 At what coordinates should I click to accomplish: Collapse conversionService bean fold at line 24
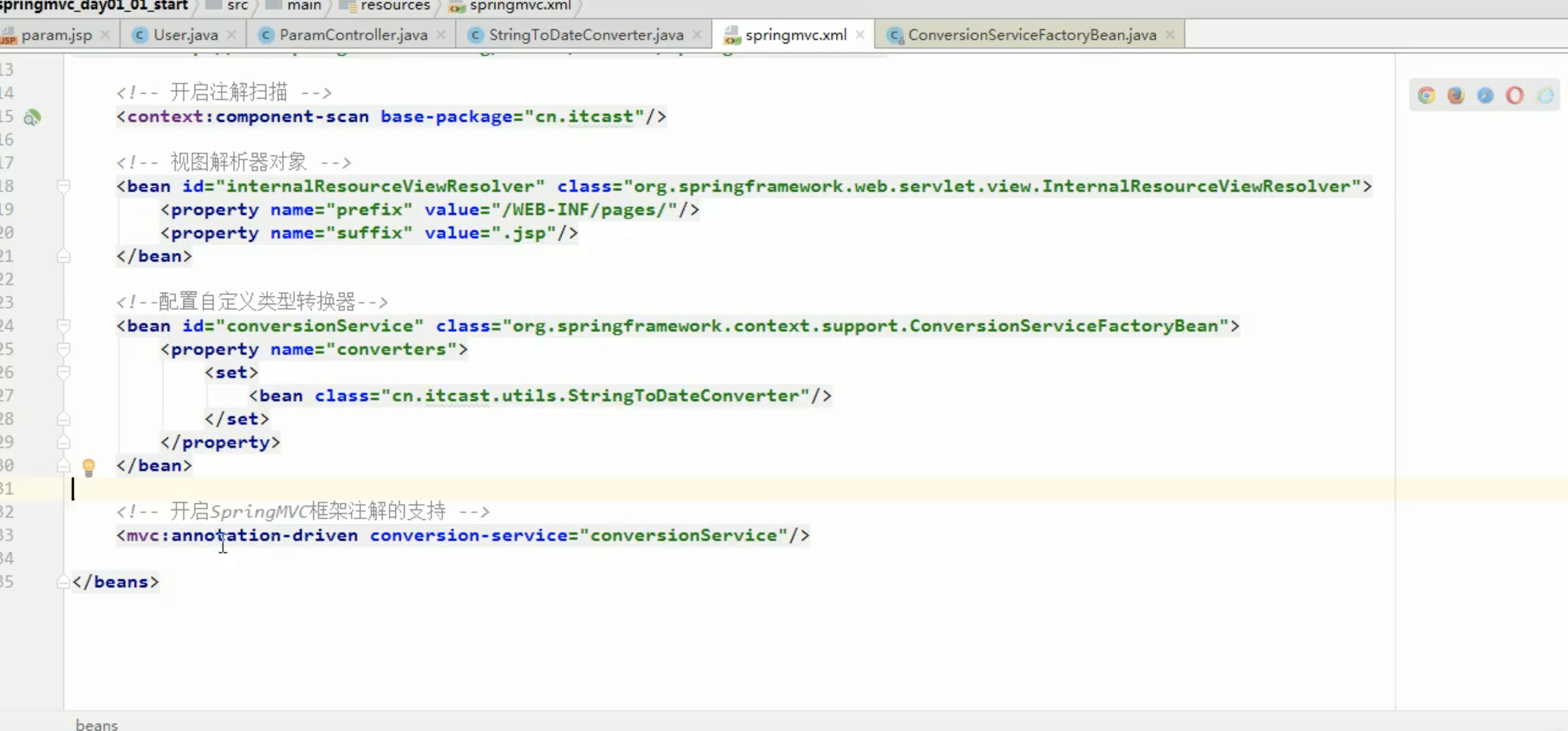point(63,326)
